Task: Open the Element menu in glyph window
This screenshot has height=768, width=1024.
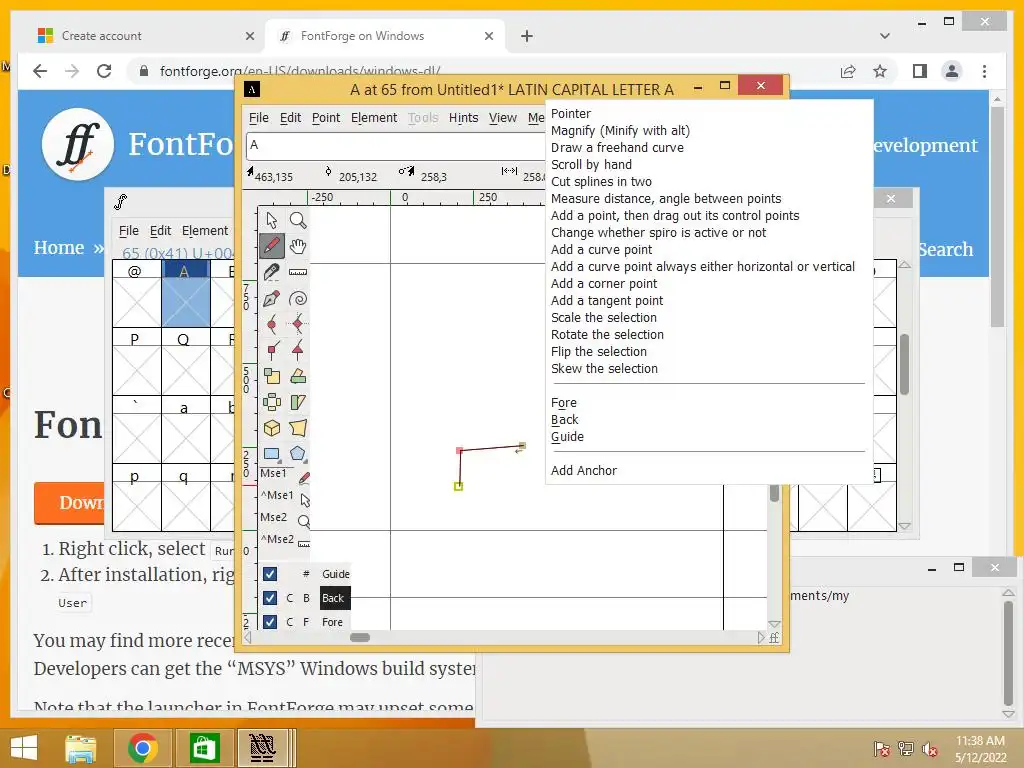Action: point(374,118)
